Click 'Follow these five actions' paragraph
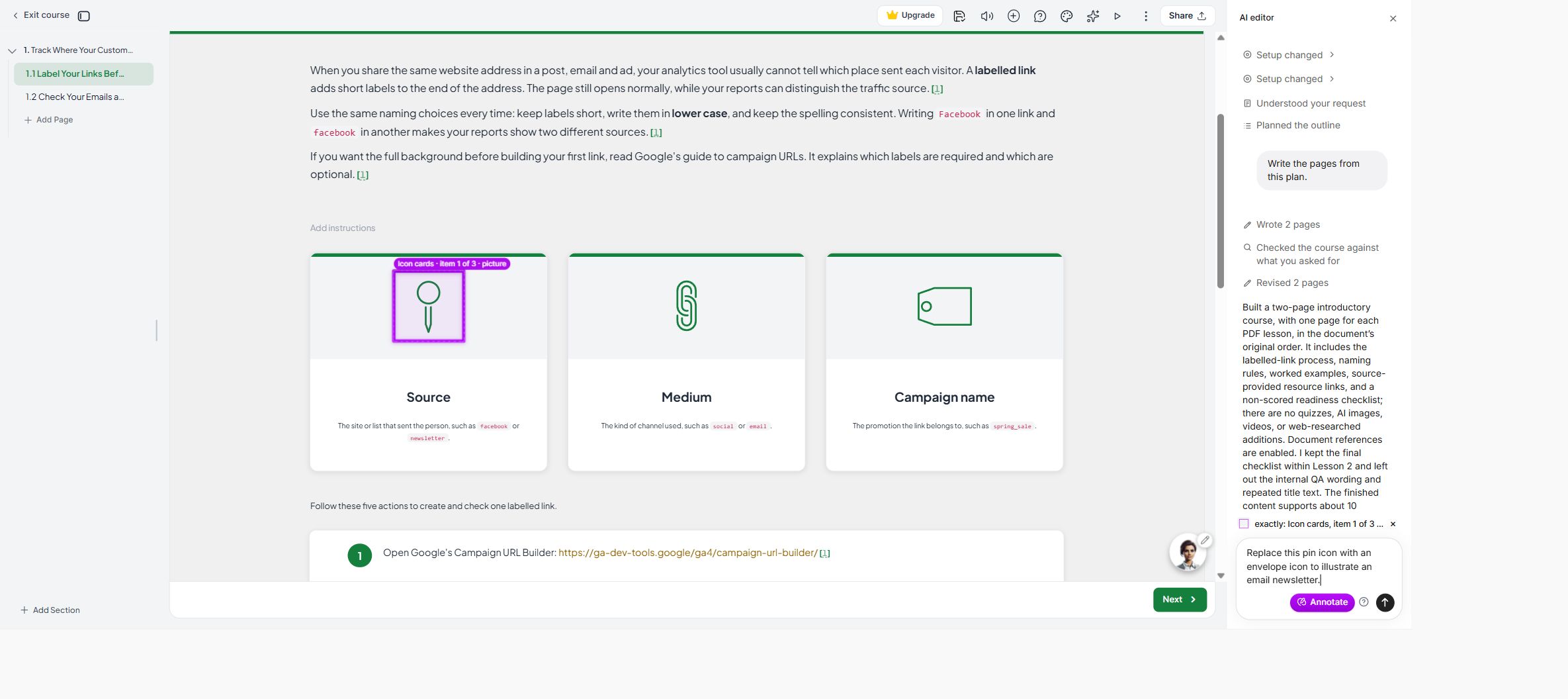1568x699 pixels. [x=433, y=506]
